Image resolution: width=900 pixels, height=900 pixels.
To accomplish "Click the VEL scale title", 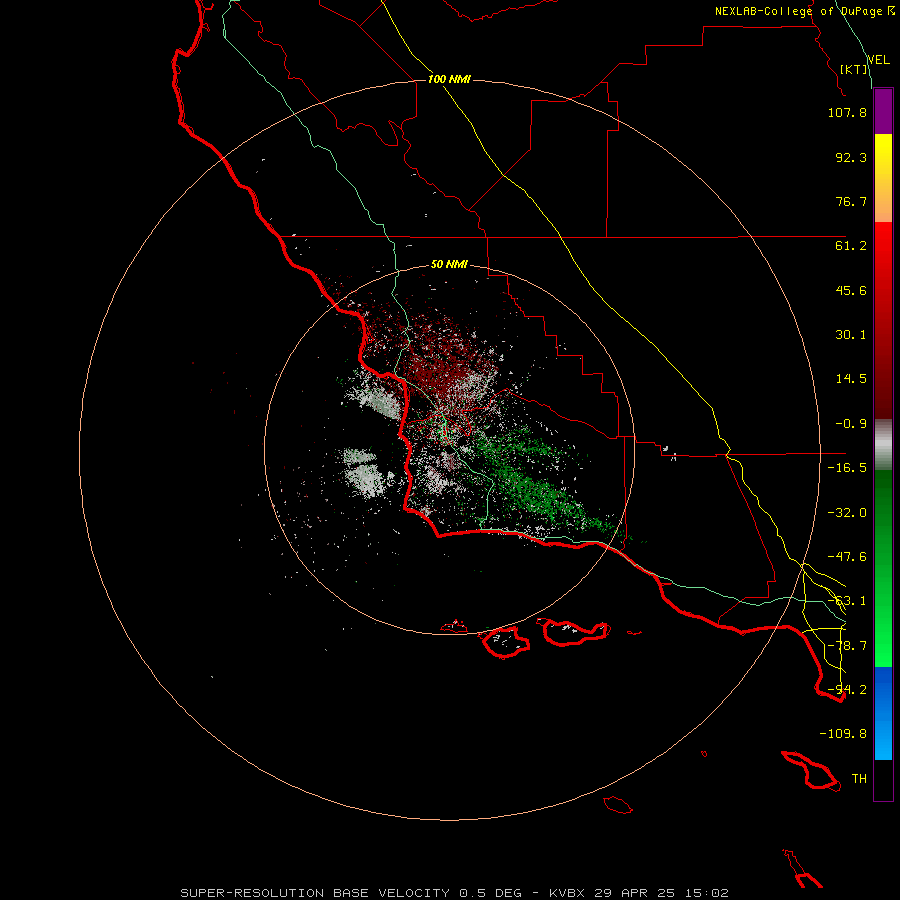I will click(x=878, y=60).
